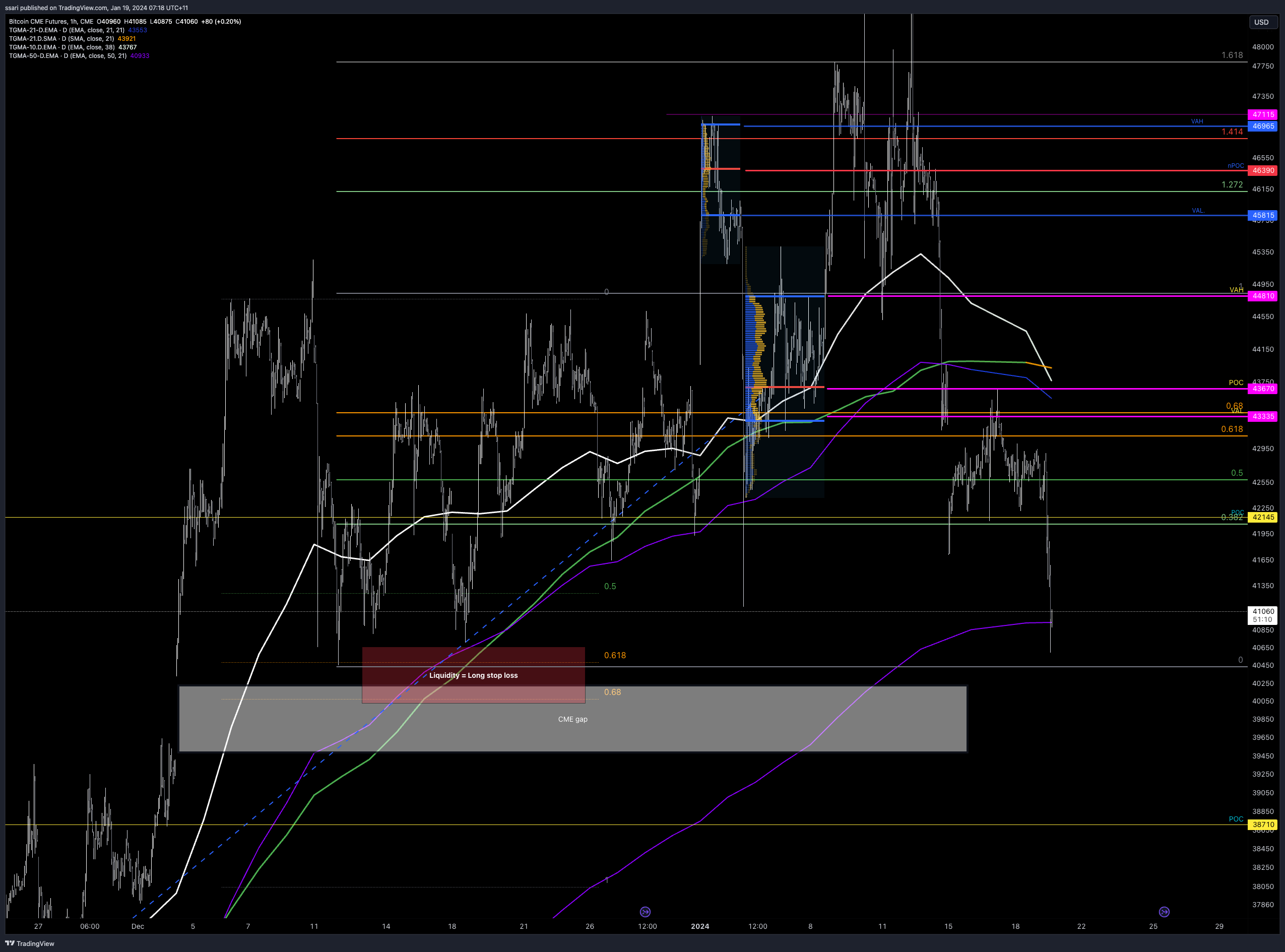Click the 51:10 countdown timer label
The width and height of the screenshot is (1285, 952).
1262,619
